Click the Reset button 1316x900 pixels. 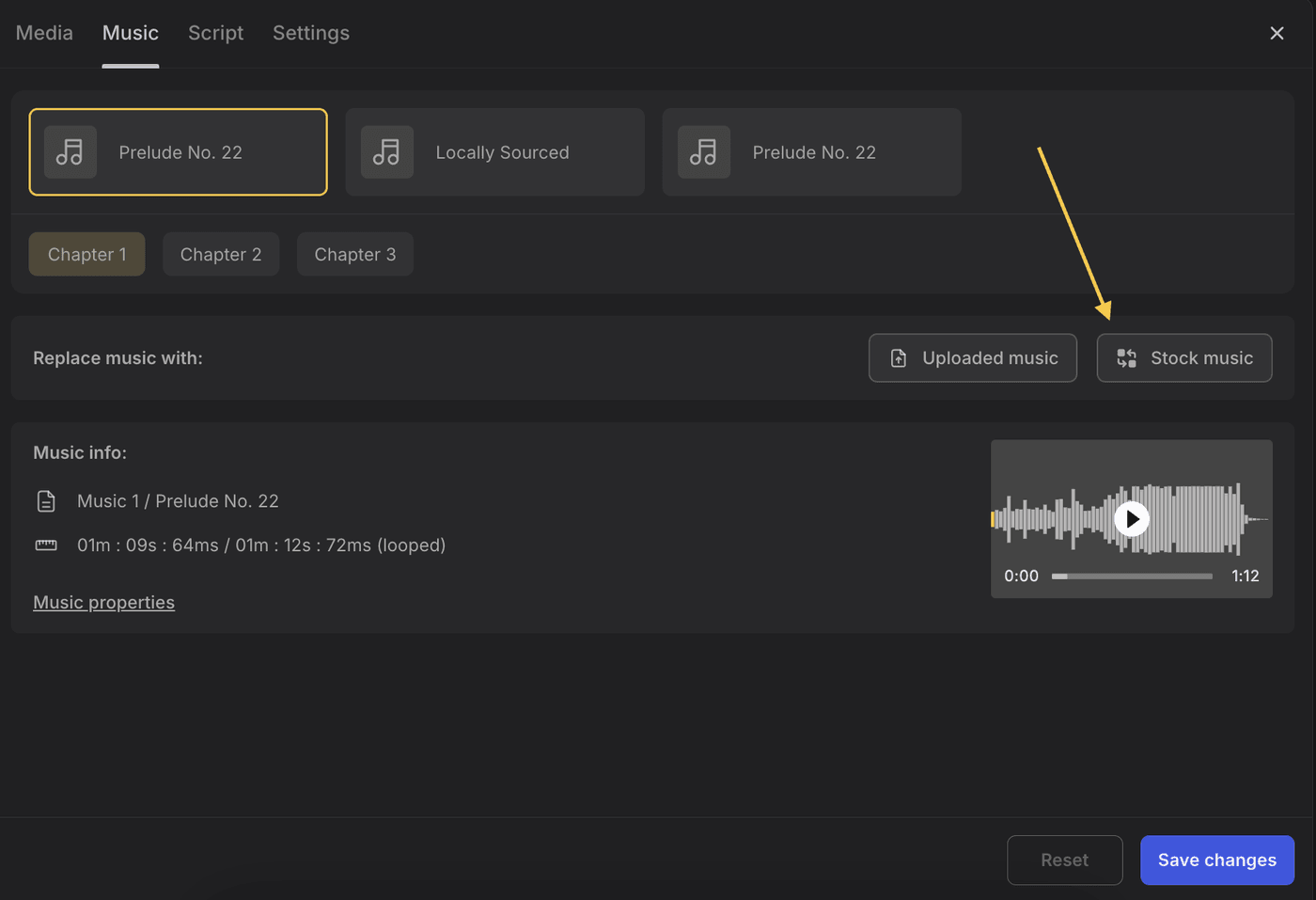tap(1064, 861)
